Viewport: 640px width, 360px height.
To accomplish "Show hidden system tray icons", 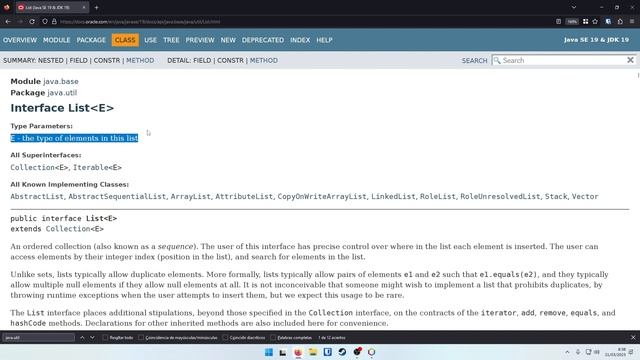I will (x=567, y=352).
